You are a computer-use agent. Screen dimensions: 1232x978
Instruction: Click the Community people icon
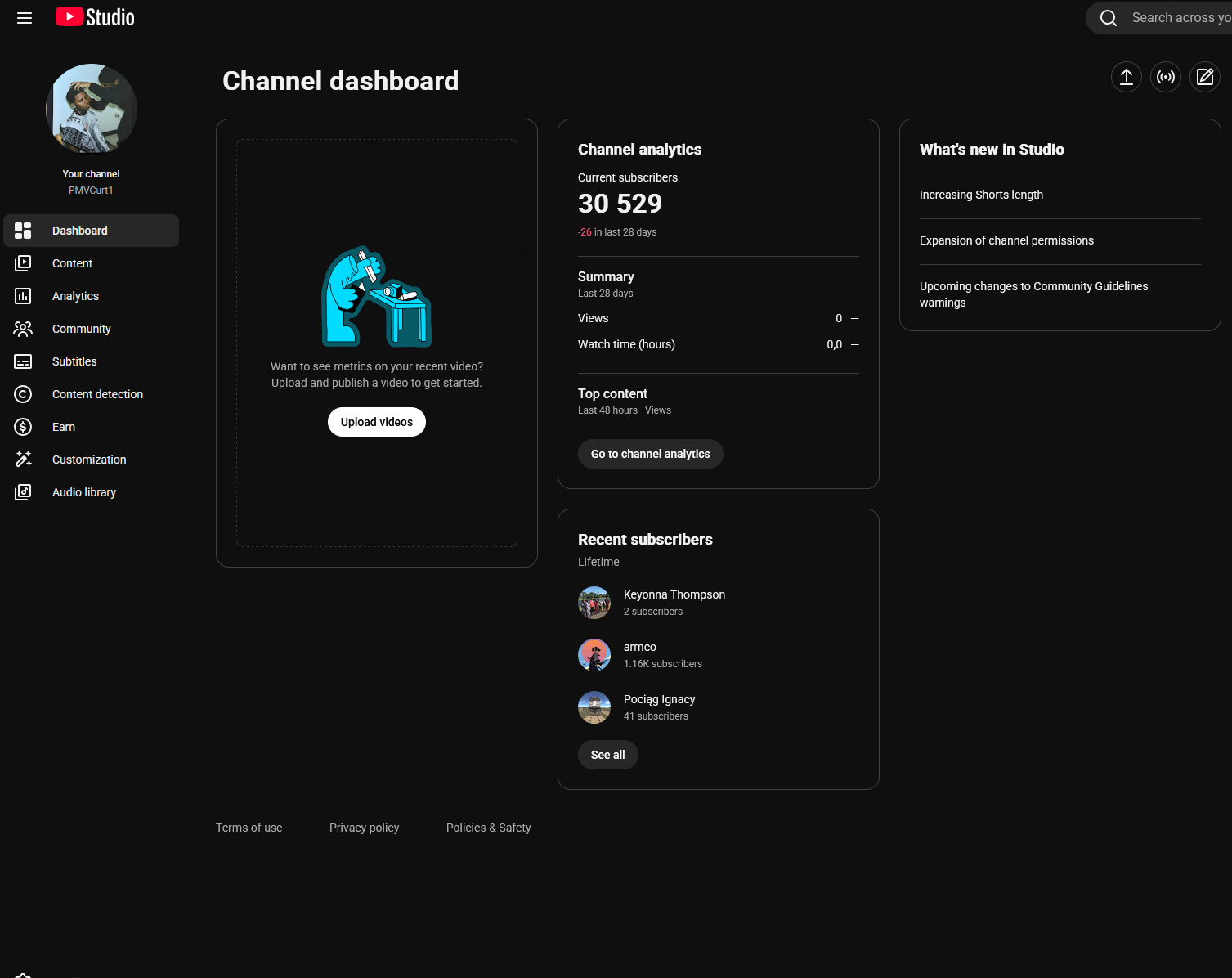coord(23,329)
